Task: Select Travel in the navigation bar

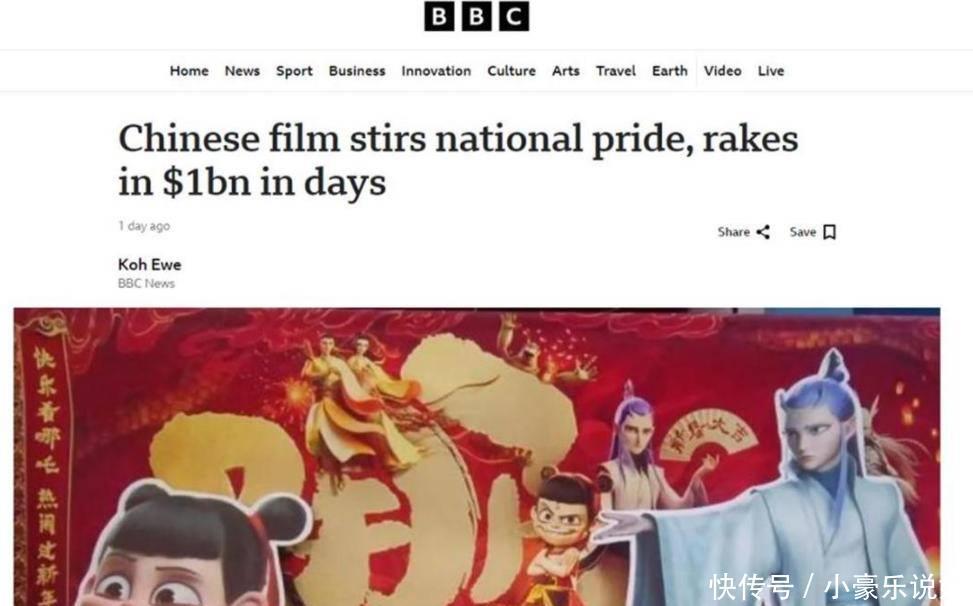Action: pyautogui.click(x=616, y=71)
